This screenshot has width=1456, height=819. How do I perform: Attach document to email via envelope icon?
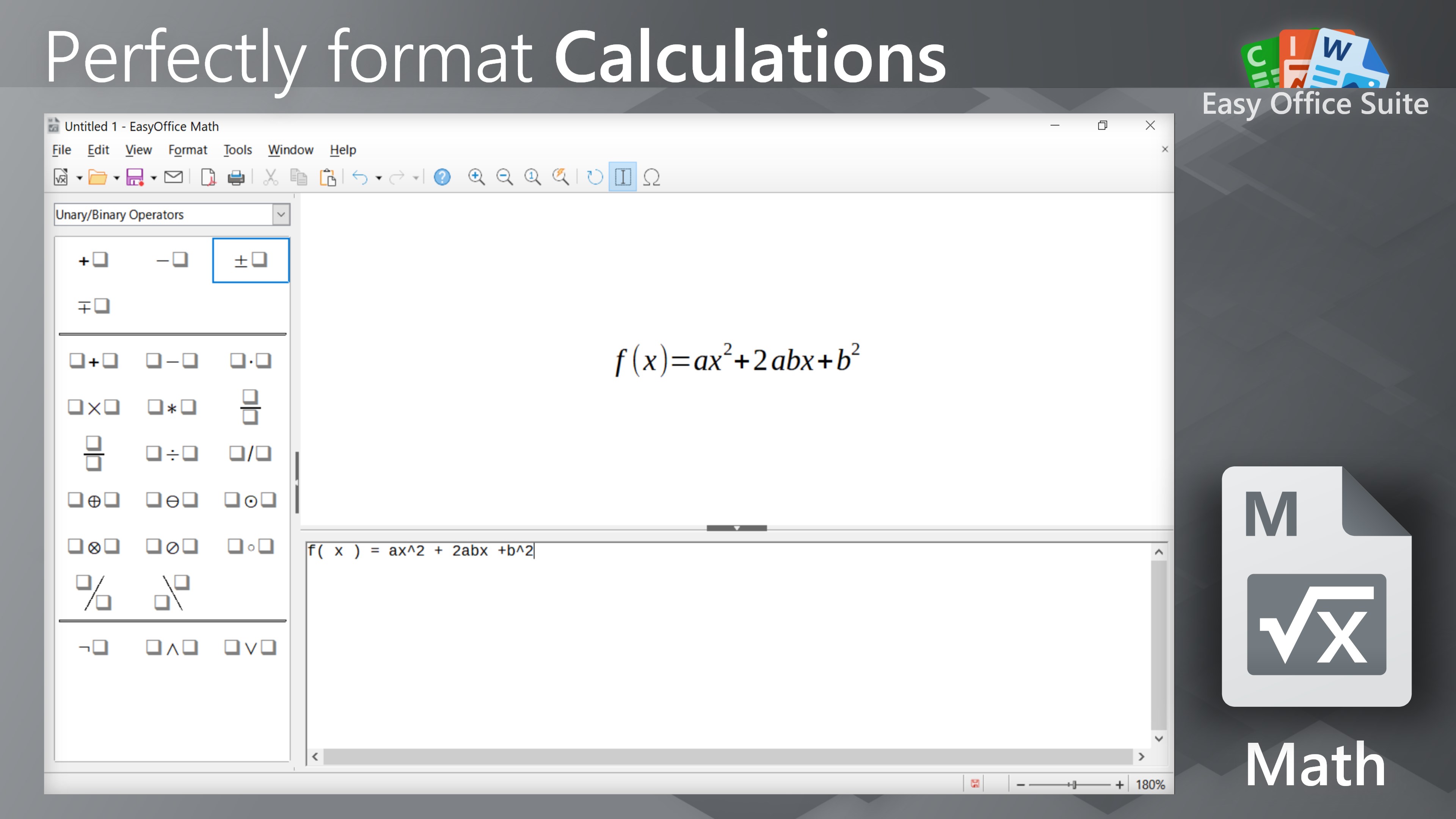[173, 177]
